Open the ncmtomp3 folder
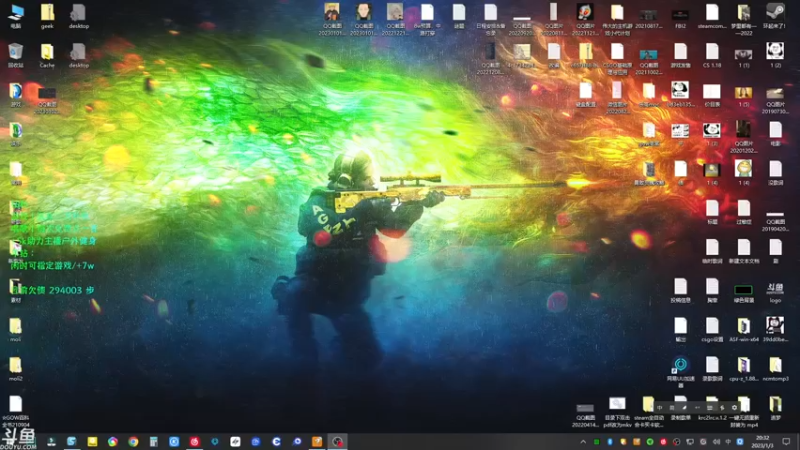The image size is (800, 450). [775, 369]
